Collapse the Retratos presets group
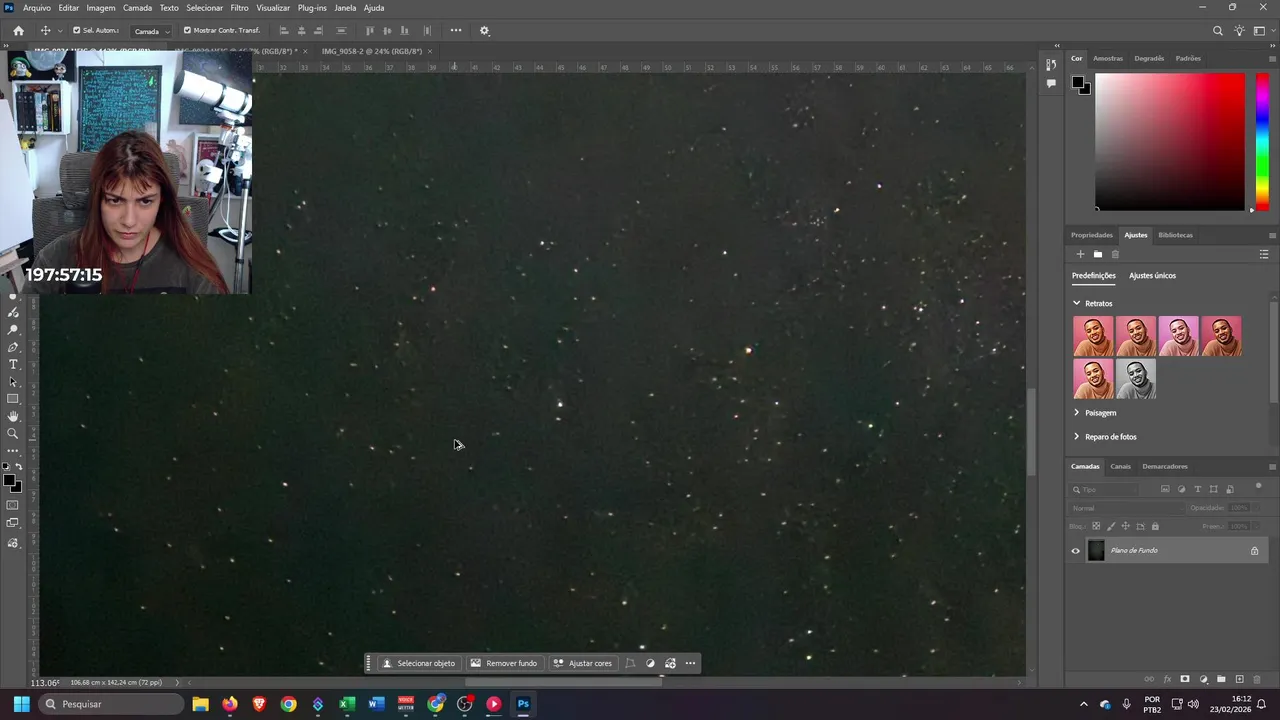The image size is (1280, 720). [x=1077, y=303]
